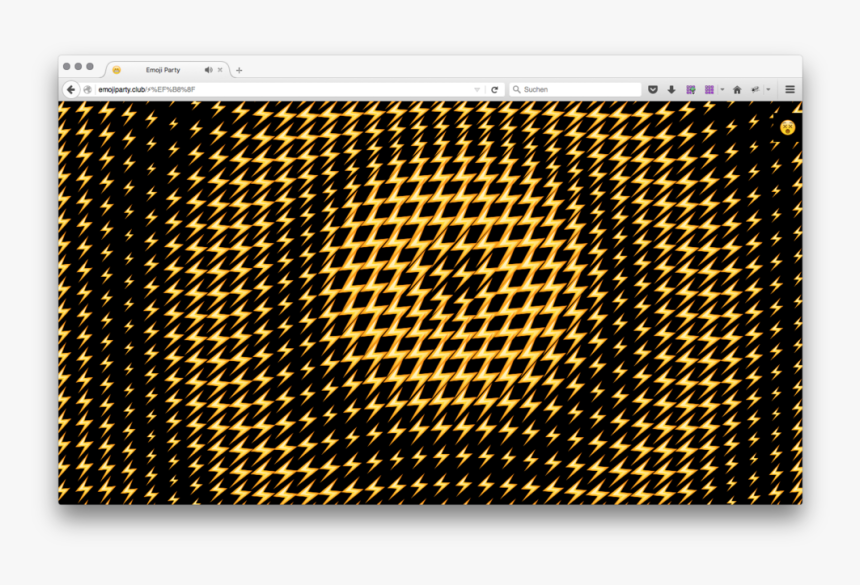Viewport: 860px width, 585px height.
Task: Click the purple grid extension icon
Action: 709,90
